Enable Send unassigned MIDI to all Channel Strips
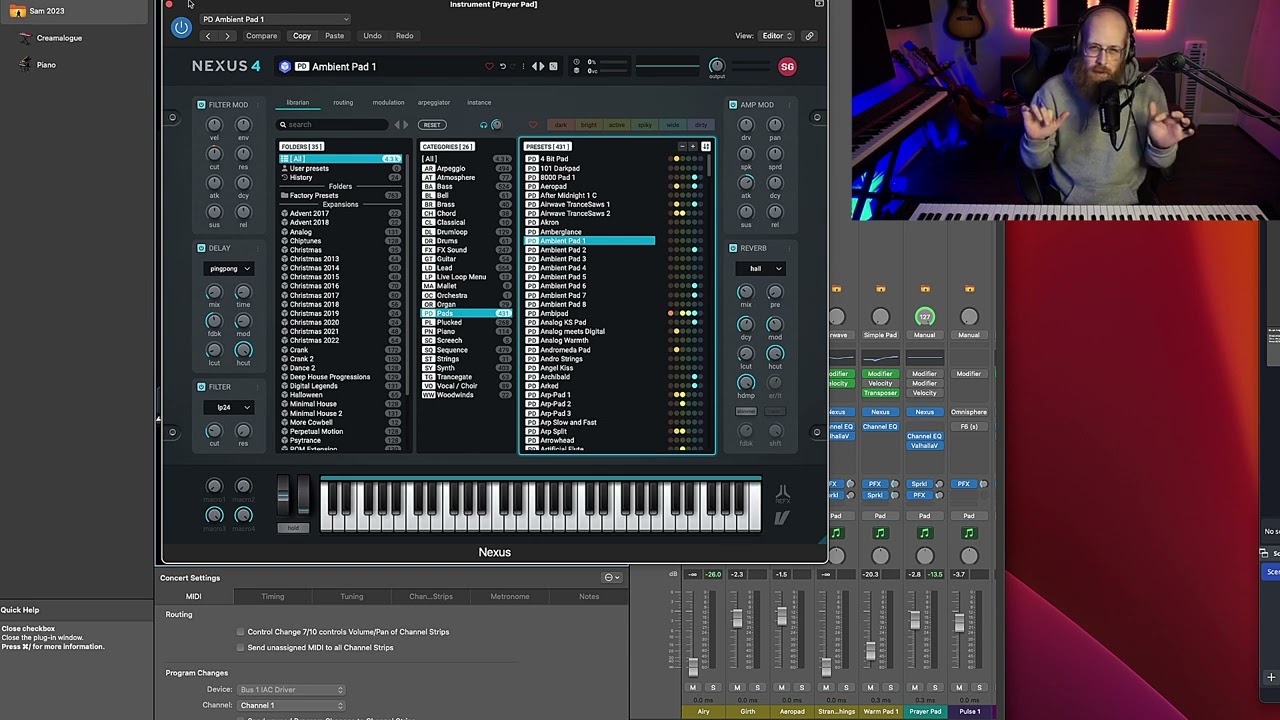 [x=240, y=648]
